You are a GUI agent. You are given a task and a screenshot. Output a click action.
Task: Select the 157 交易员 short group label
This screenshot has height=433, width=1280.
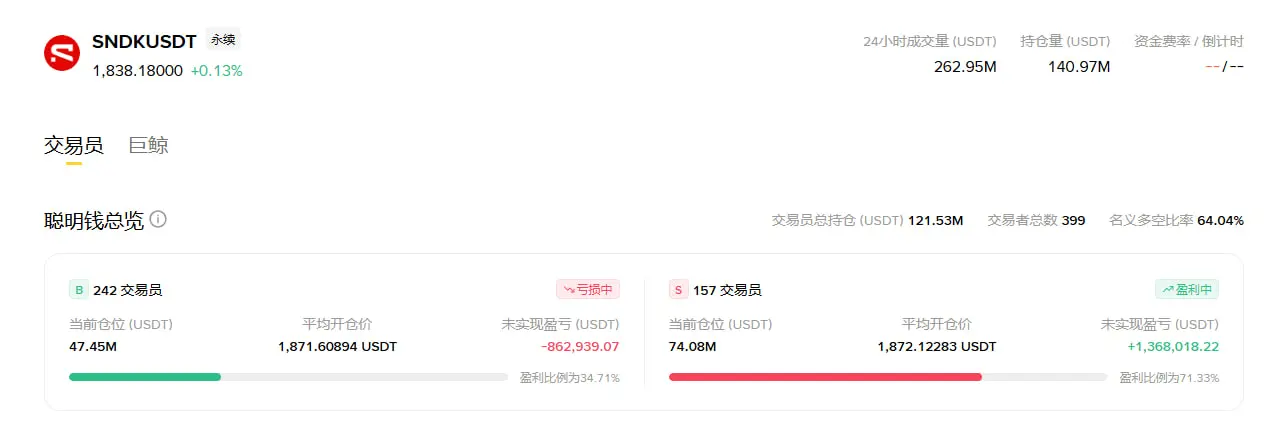click(727, 291)
